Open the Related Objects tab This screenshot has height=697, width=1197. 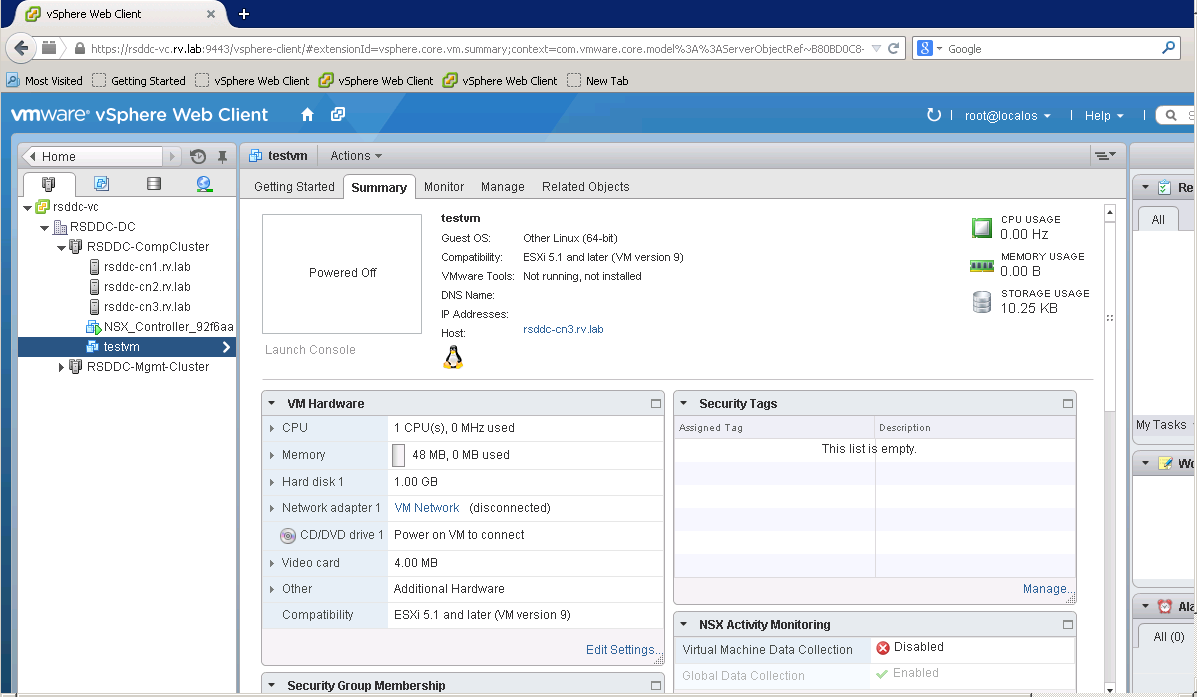(585, 187)
